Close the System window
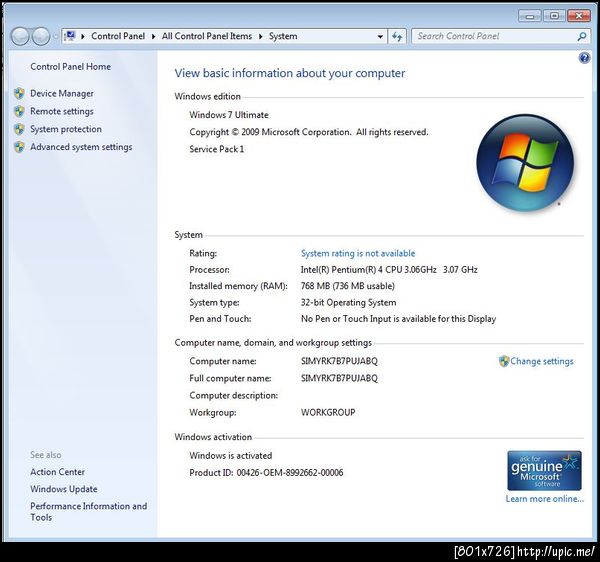This screenshot has height=562, width=600. click(578, 16)
